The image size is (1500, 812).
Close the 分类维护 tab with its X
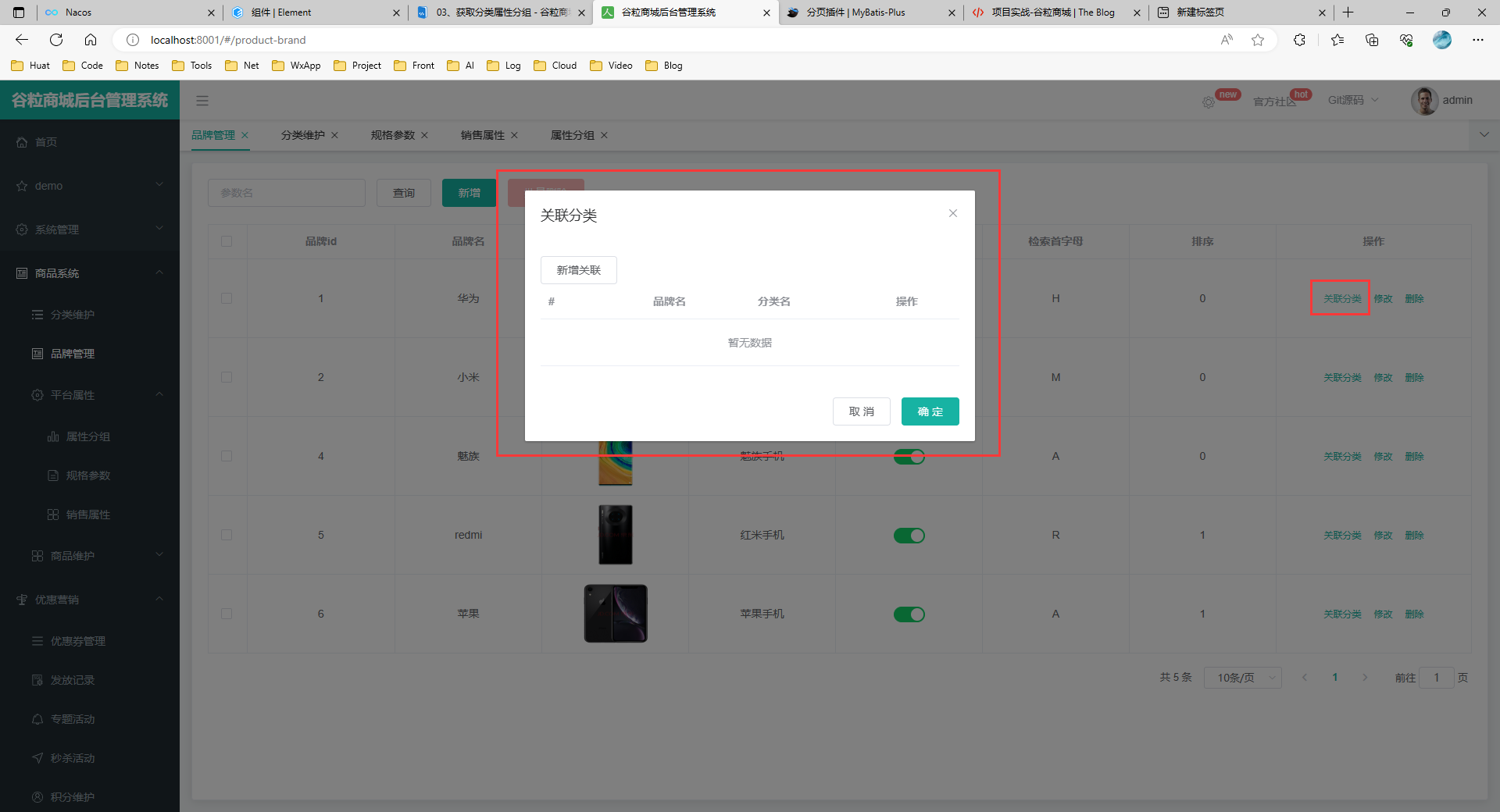pyautogui.click(x=335, y=135)
